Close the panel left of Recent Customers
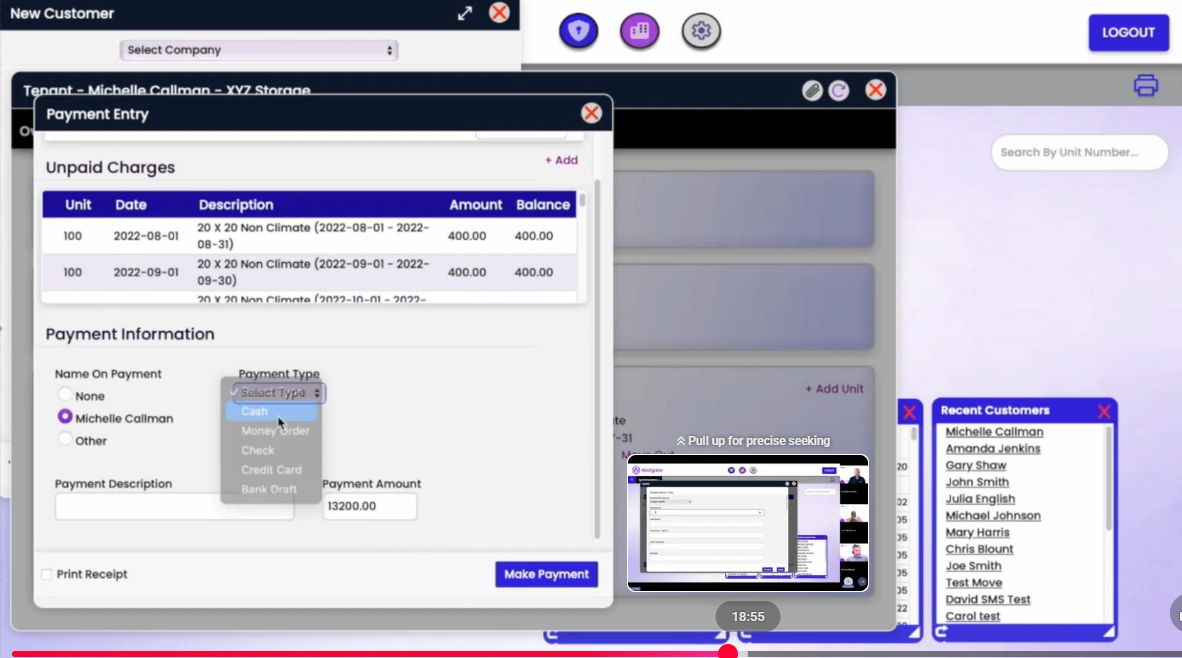 [909, 412]
